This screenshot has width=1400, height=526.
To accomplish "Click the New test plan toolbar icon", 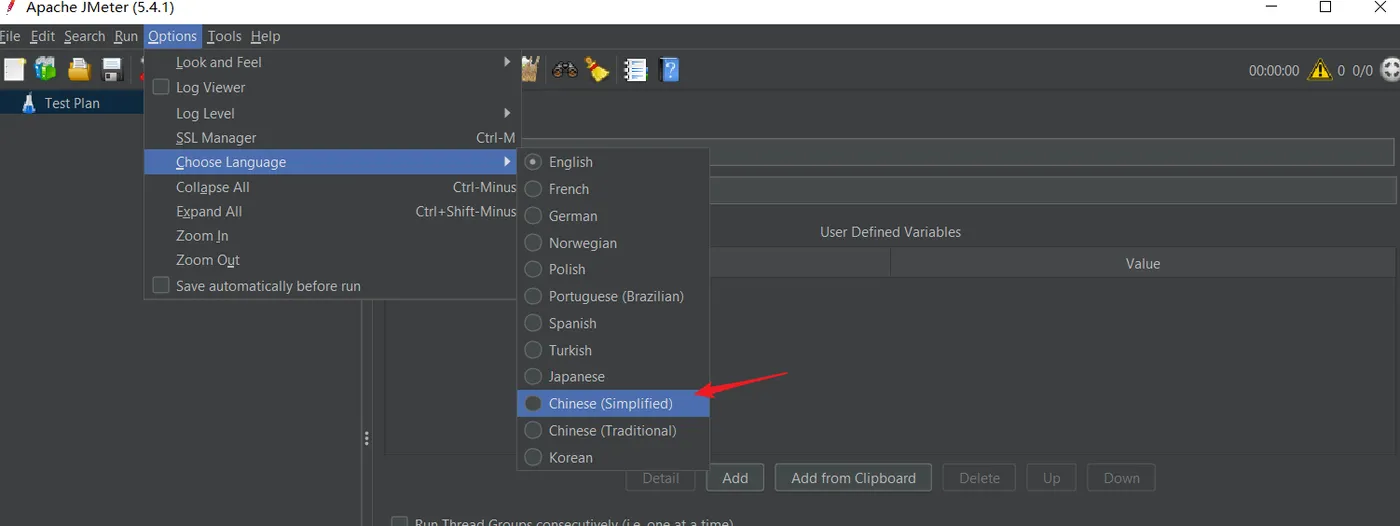I will click(14, 69).
